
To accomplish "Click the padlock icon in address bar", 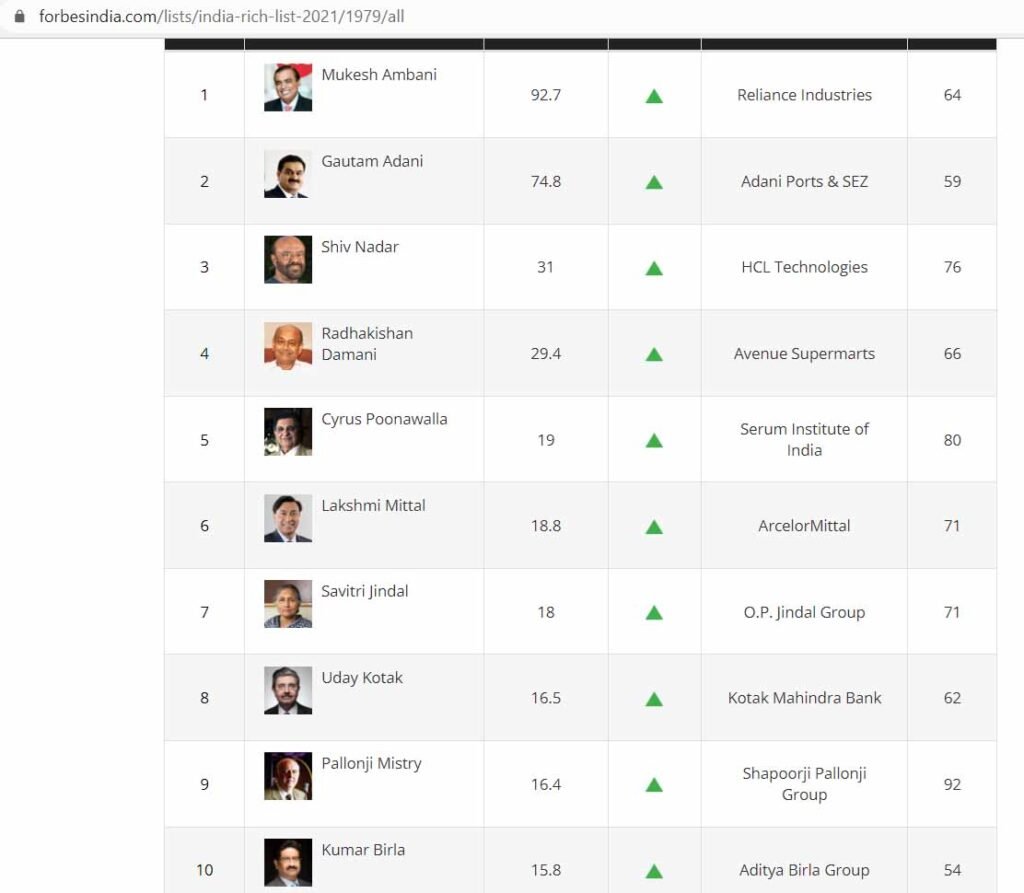I will [20, 16].
